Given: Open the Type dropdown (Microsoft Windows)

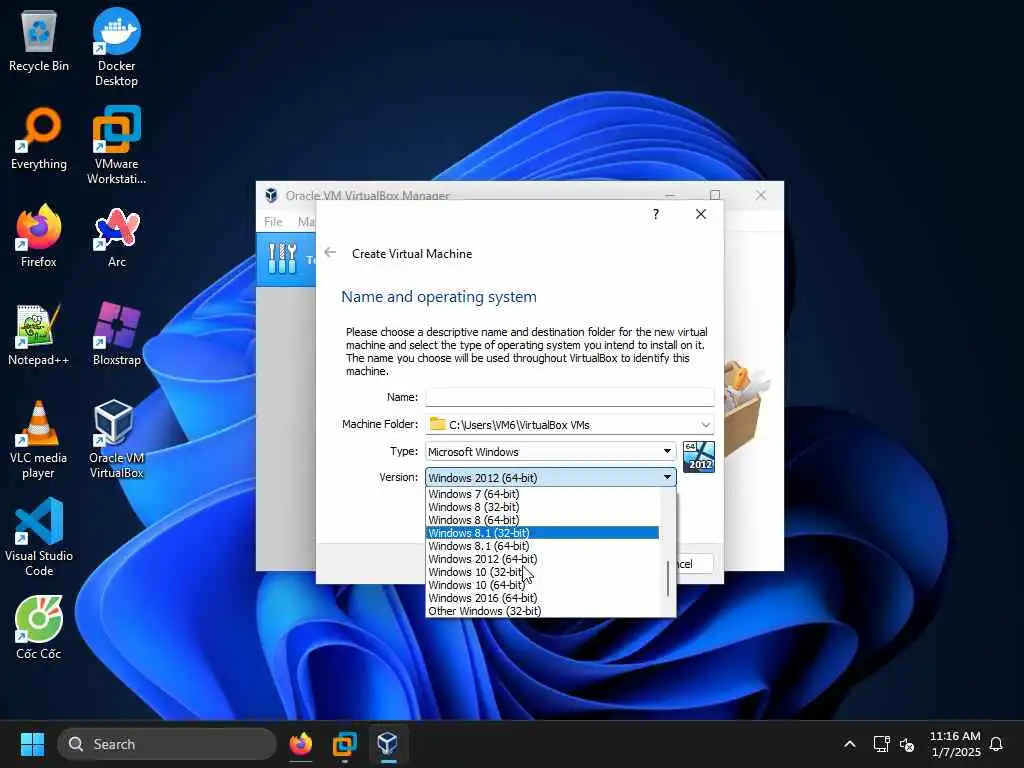Looking at the screenshot, I should coord(551,451).
